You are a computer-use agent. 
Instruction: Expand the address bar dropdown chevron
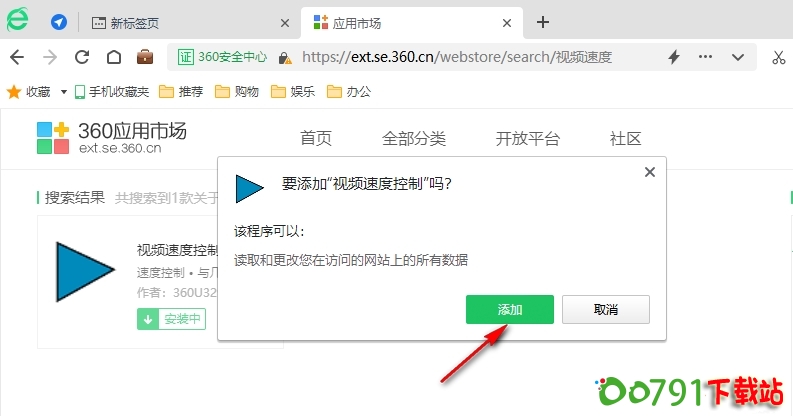coord(738,57)
